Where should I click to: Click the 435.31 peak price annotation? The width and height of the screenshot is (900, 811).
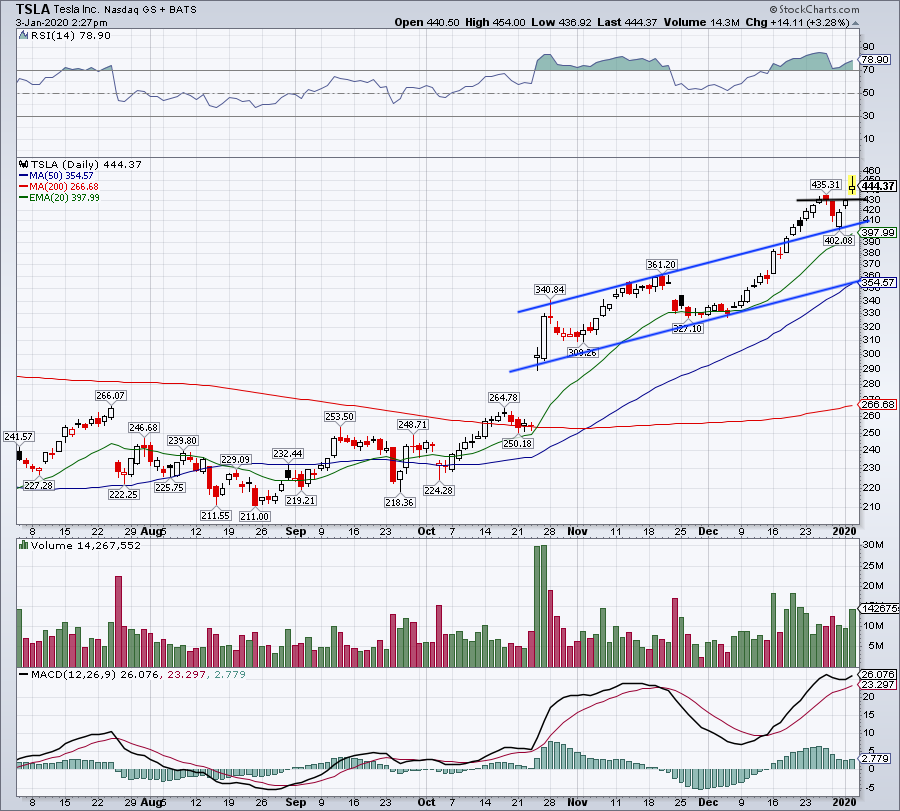point(825,185)
